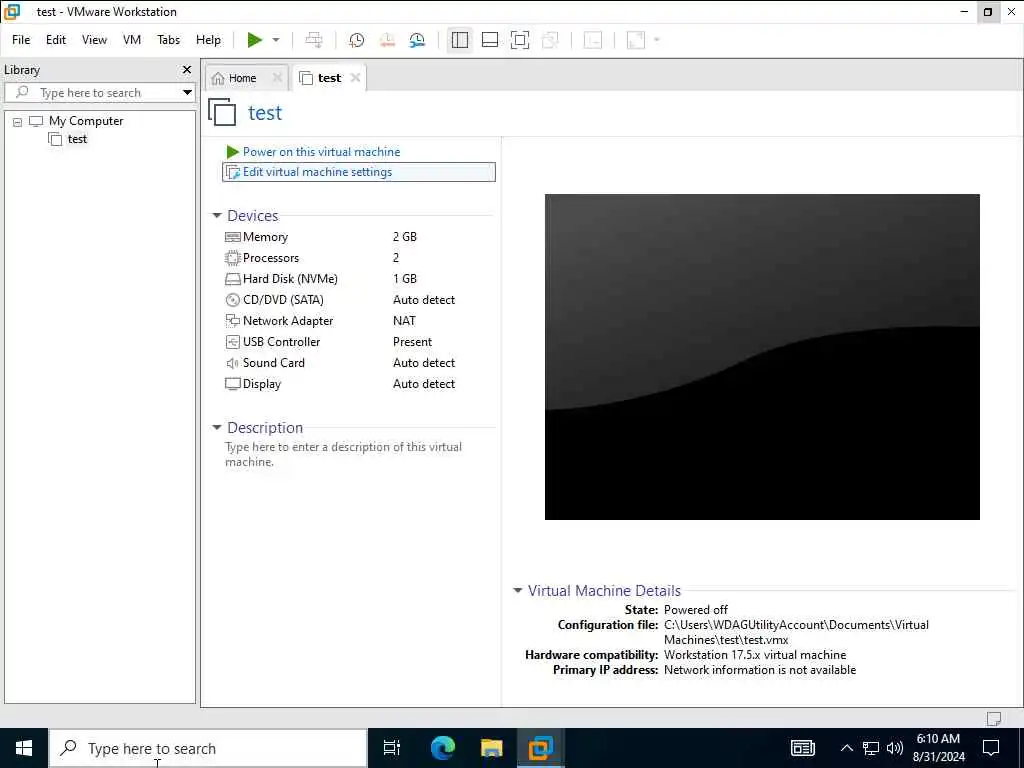
Task: Open File Explorer from the taskbar
Action: (492, 748)
